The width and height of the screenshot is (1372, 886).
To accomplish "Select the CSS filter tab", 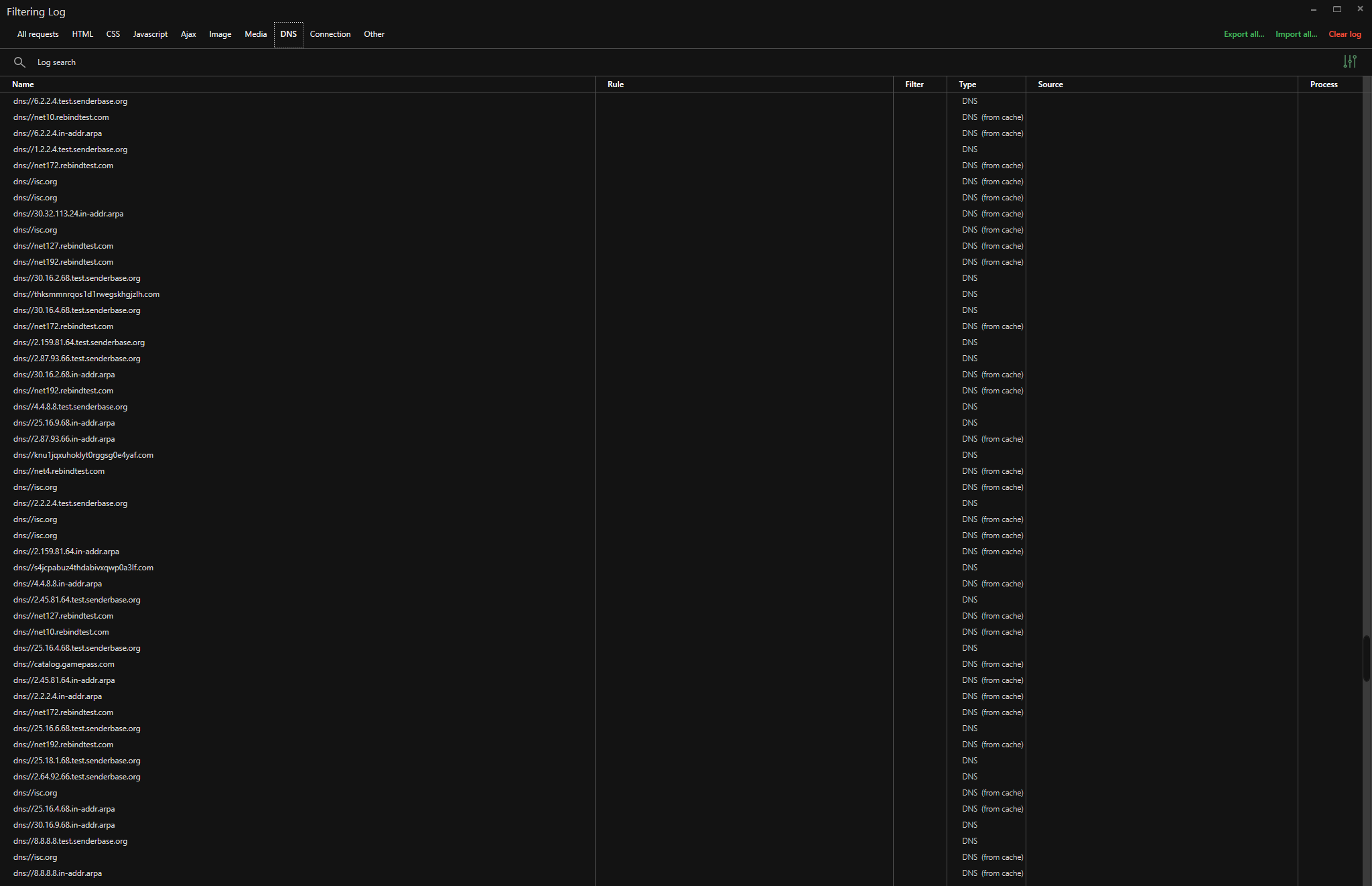I will click(113, 34).
